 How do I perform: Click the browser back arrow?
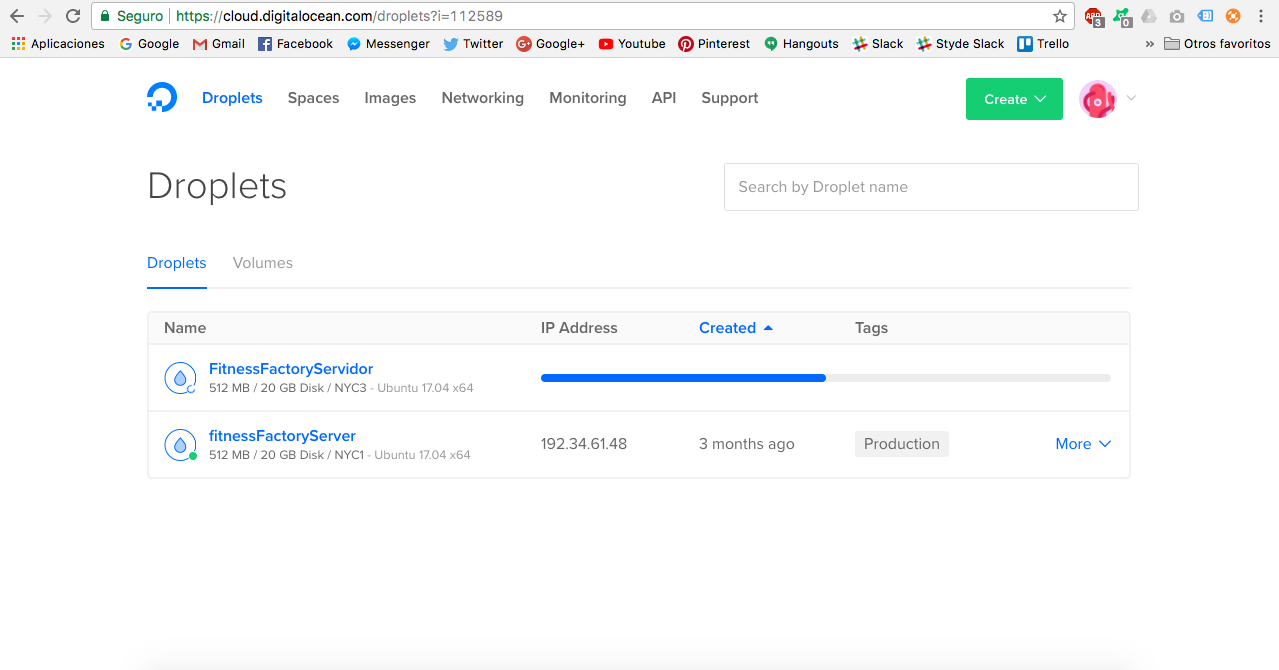coord(16,16)
